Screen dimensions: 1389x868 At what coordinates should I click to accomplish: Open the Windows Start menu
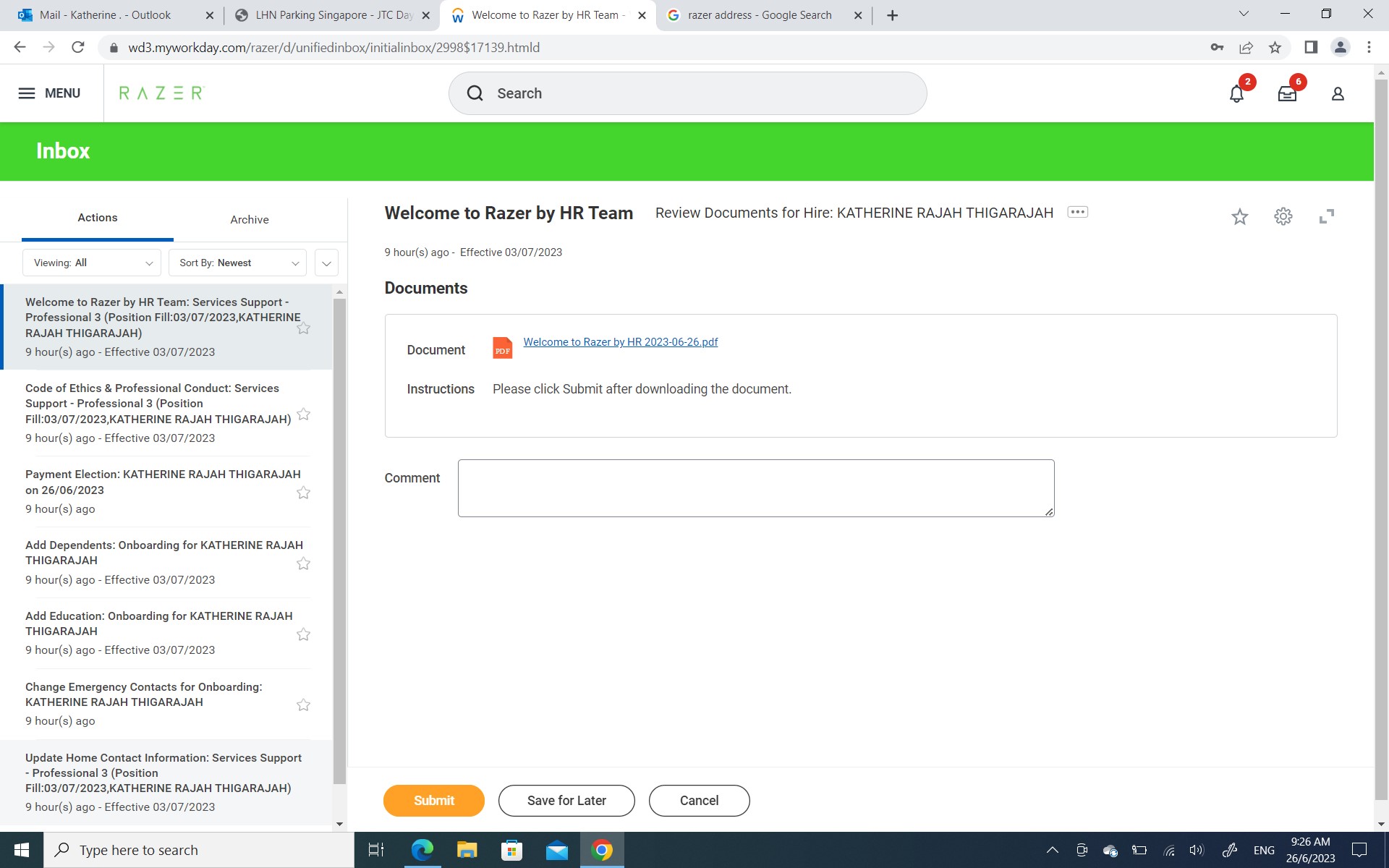(x=22, y=850)
